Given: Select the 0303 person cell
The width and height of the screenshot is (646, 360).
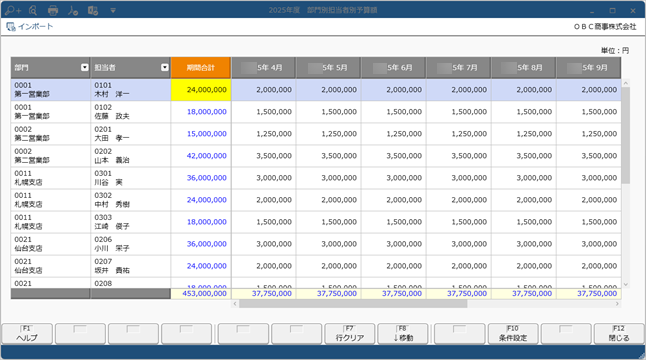Looking at the screenshot, I should click(x=131, y=222).
